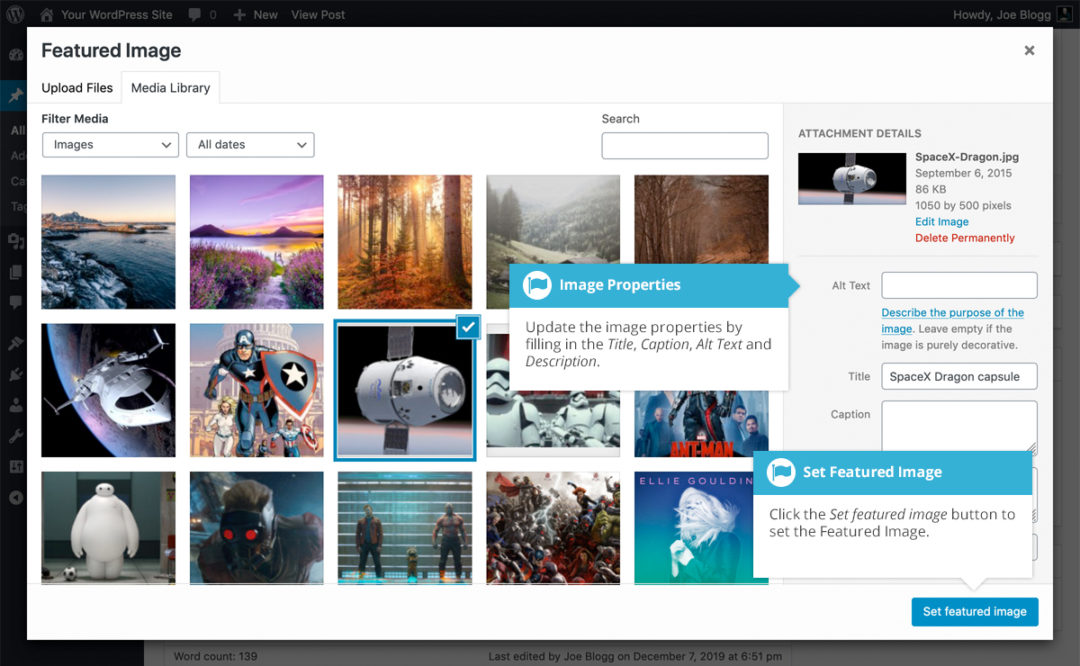Open the Edit Image link
This screenshot has width=1080, height=666.
point(941,222)
